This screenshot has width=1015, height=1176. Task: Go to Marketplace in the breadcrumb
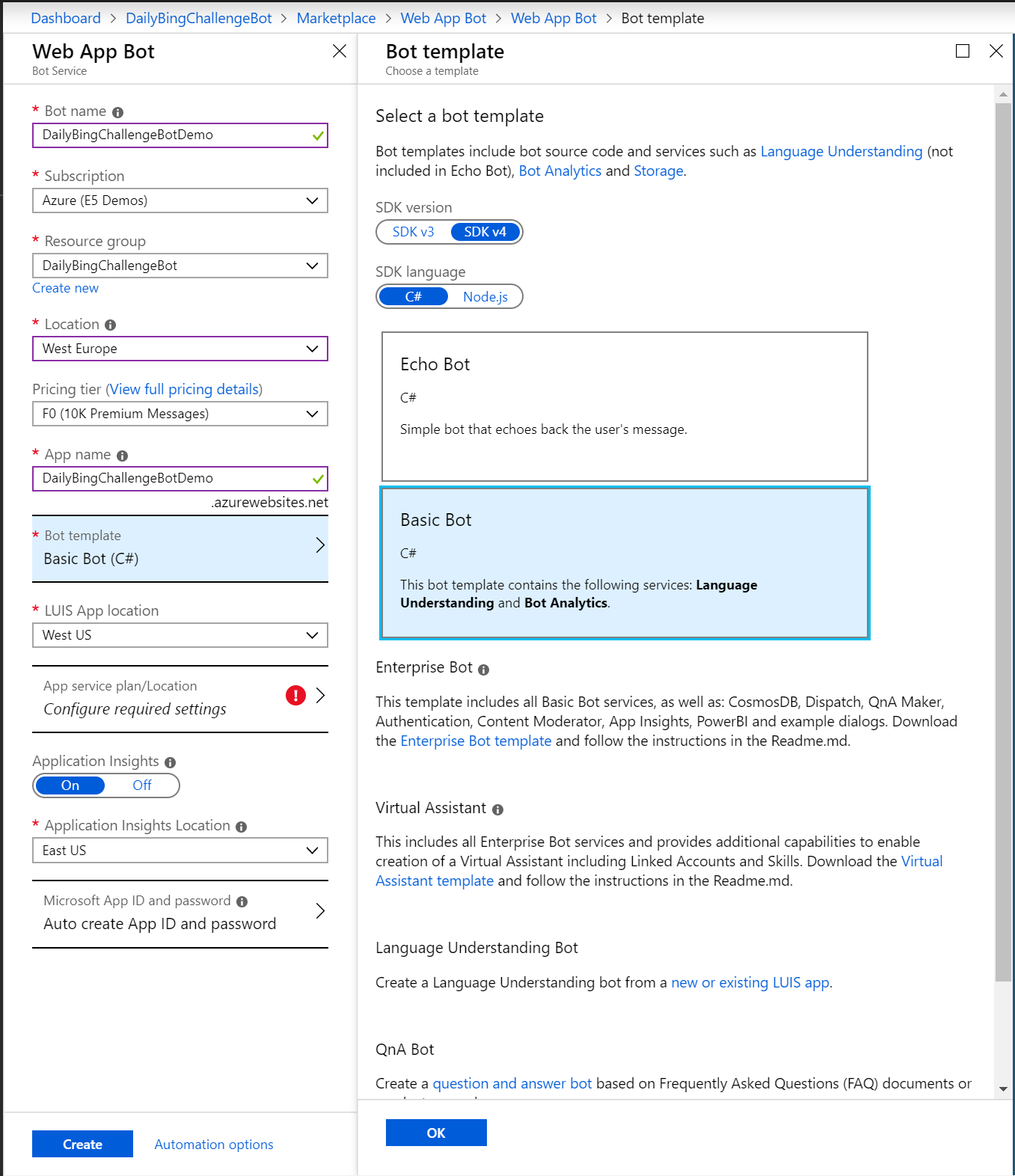(336, 18)
